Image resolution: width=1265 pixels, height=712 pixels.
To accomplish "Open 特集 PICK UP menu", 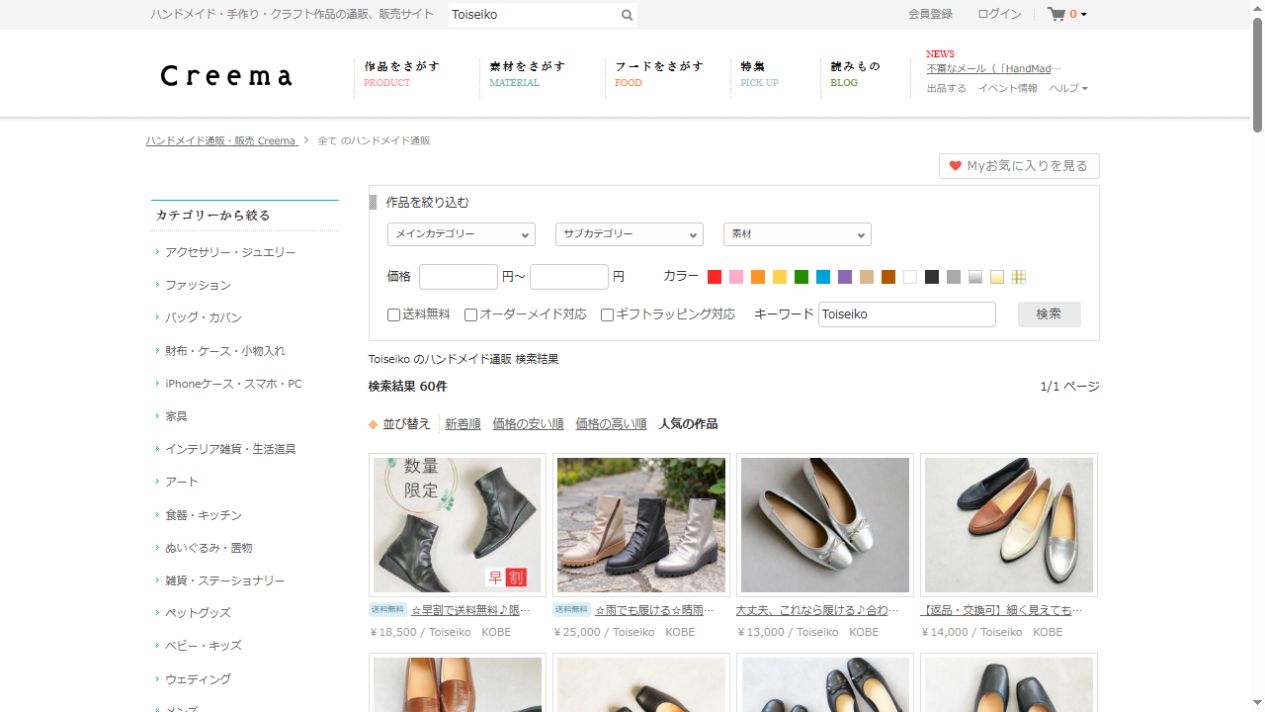I will pyautogui.click(x=759, y=74).
